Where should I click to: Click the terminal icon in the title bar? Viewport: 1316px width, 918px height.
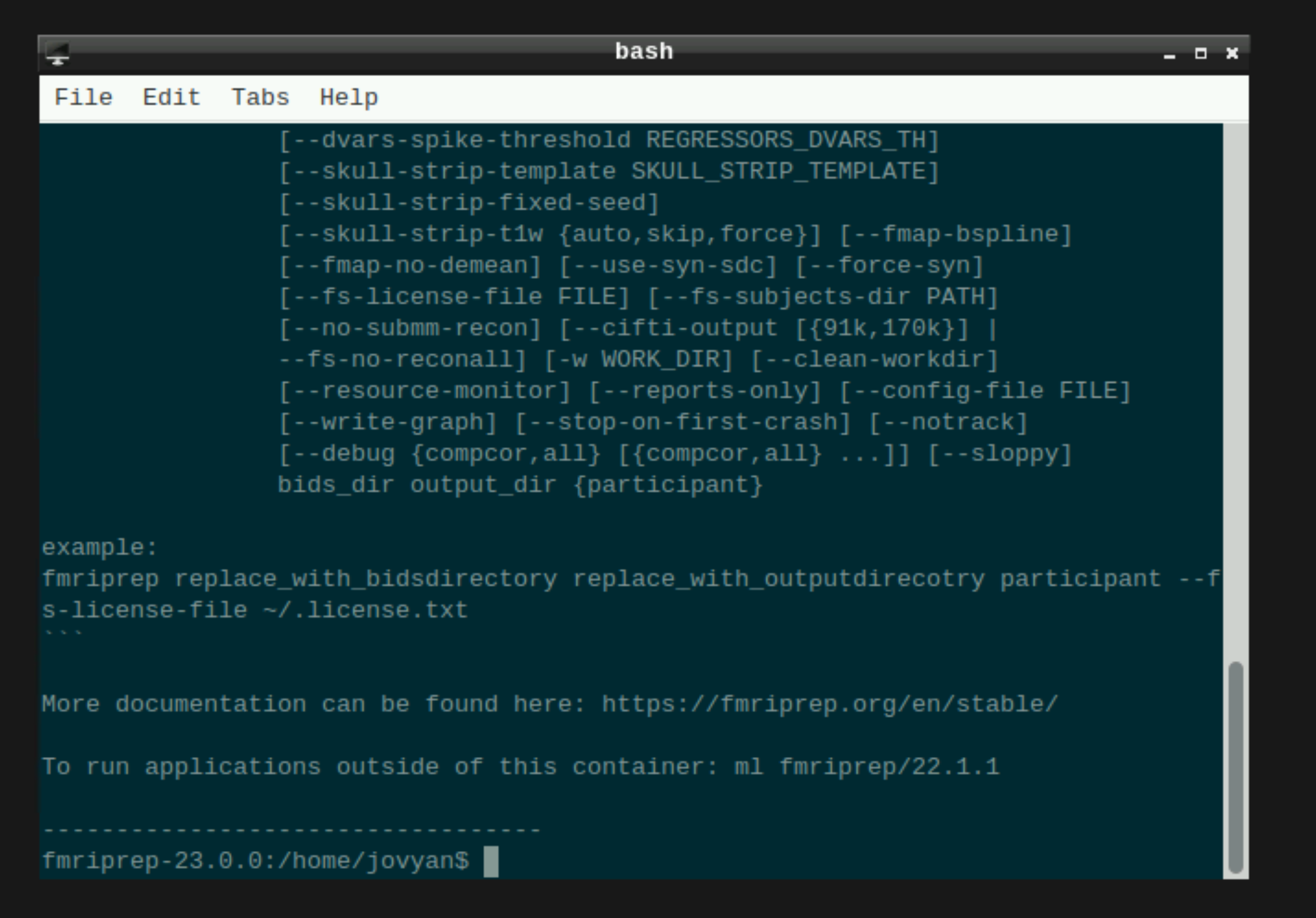click(57, 55)
